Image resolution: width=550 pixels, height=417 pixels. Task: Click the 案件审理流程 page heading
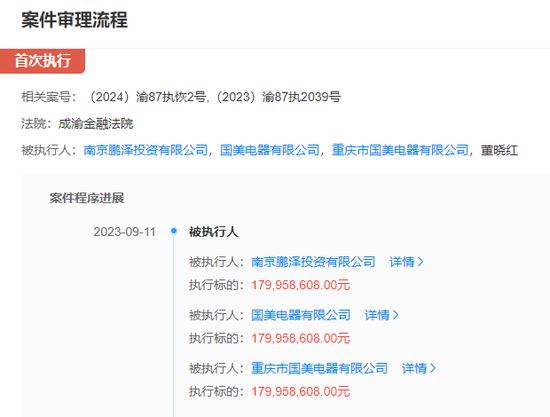74,20
